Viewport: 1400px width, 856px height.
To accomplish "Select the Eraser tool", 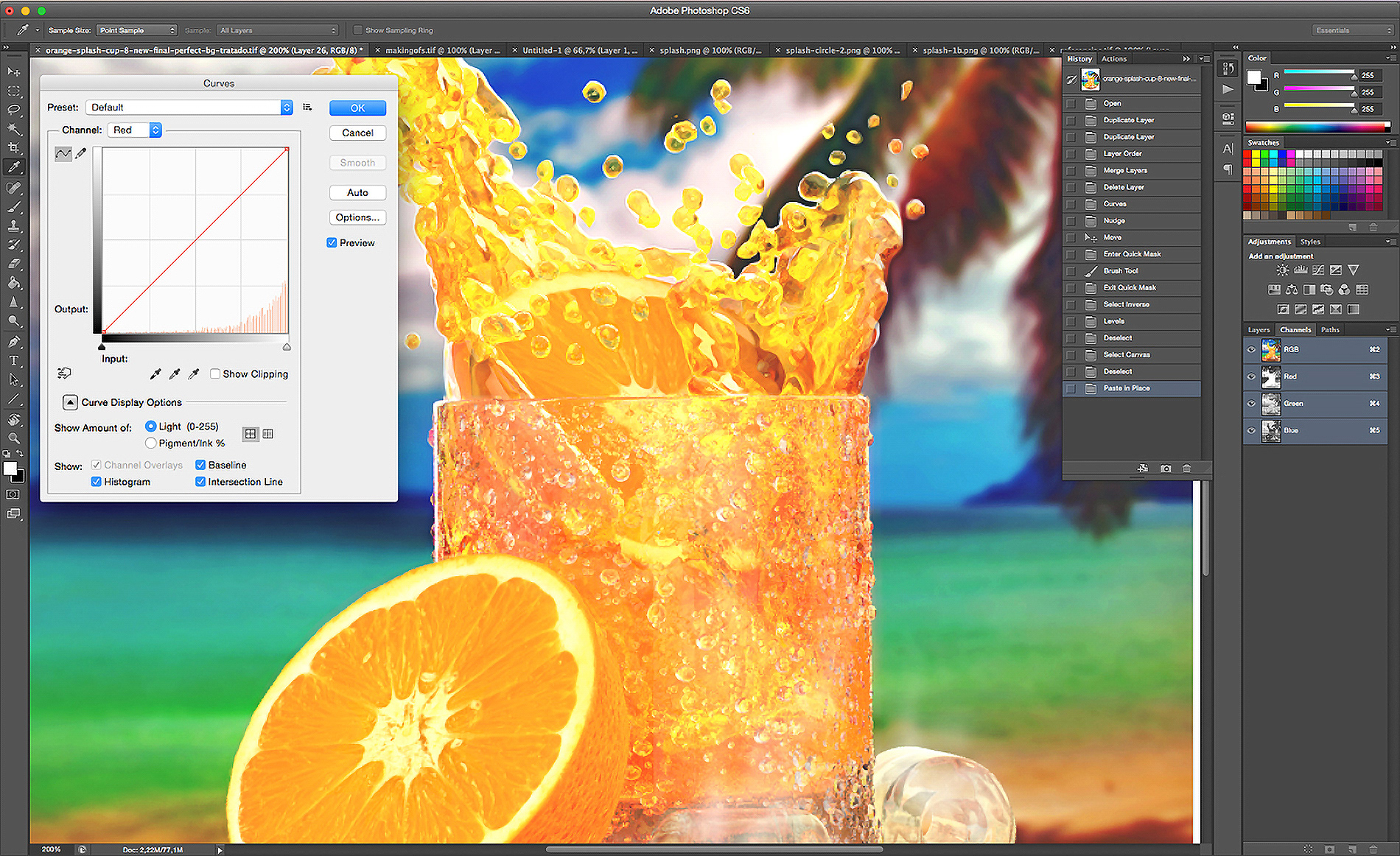I will (x=13, y=264).
